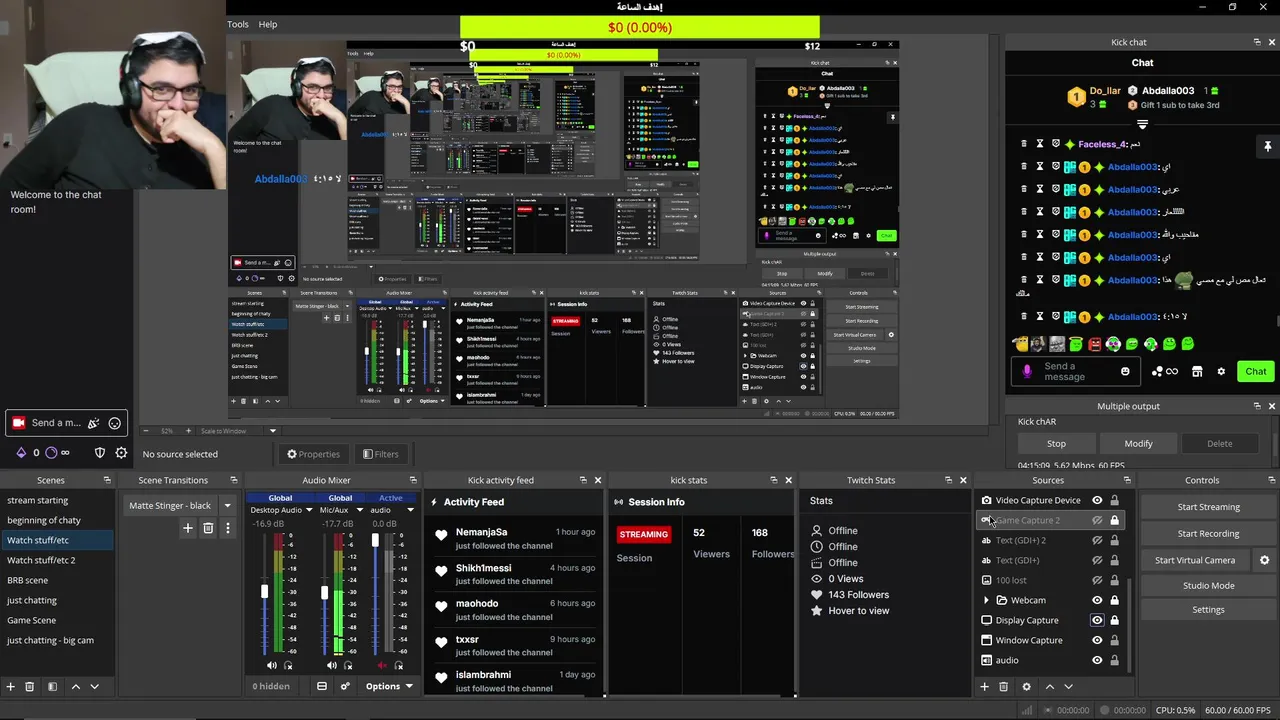Adjust the Desktop Audio volume fader
The image size is (1280, 720).
[x=265, y=592]
